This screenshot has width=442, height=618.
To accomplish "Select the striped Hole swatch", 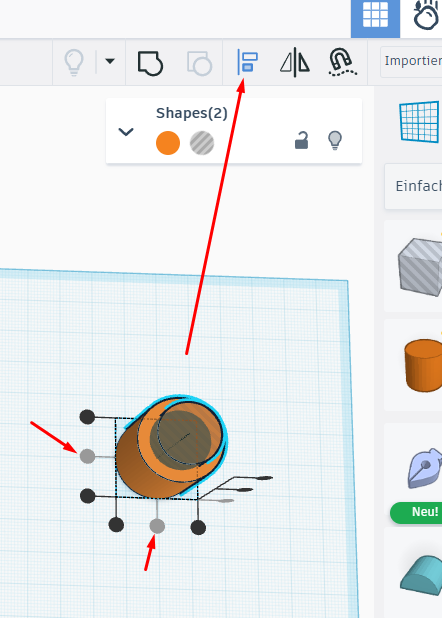I will point(202,143).
